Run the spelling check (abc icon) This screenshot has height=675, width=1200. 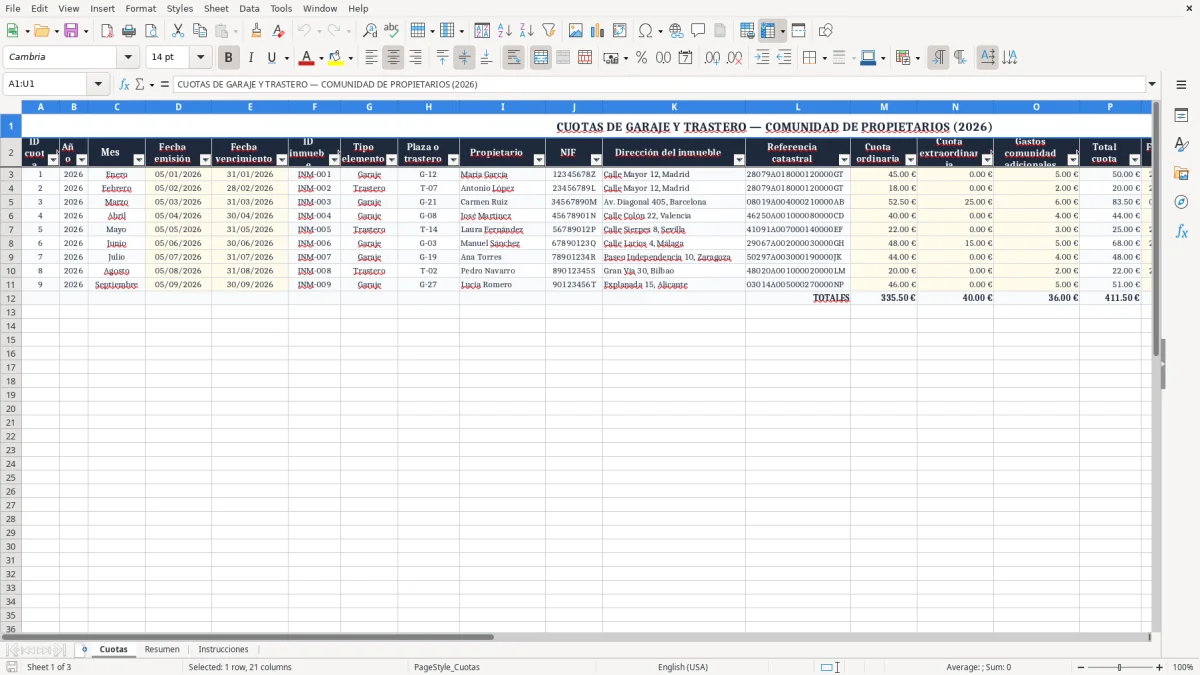point(391,31)
